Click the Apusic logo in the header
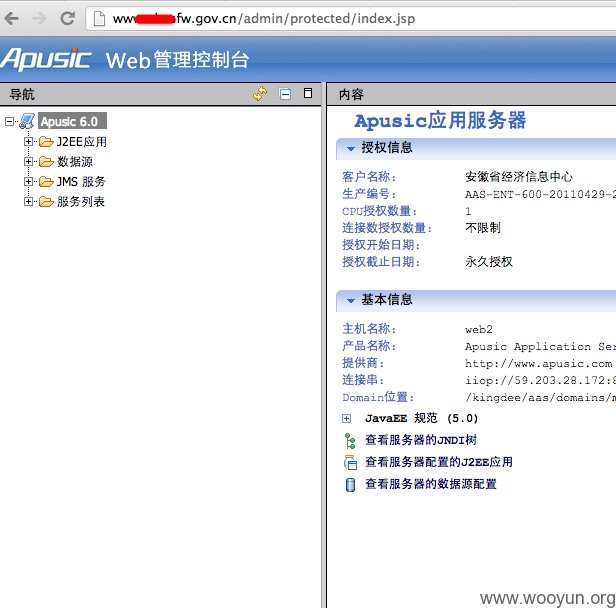Screen dimensions: 616x608 pos(46,59)
